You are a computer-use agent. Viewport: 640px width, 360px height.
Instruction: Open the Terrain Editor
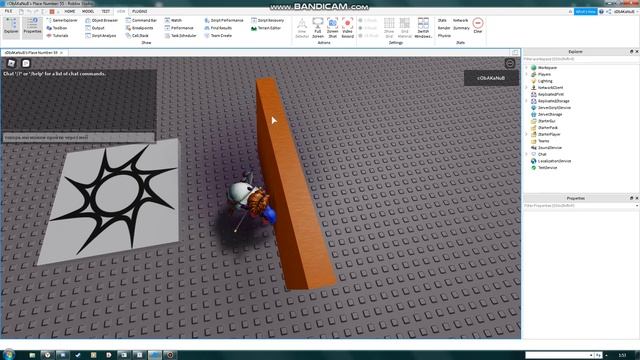point(266,28)
